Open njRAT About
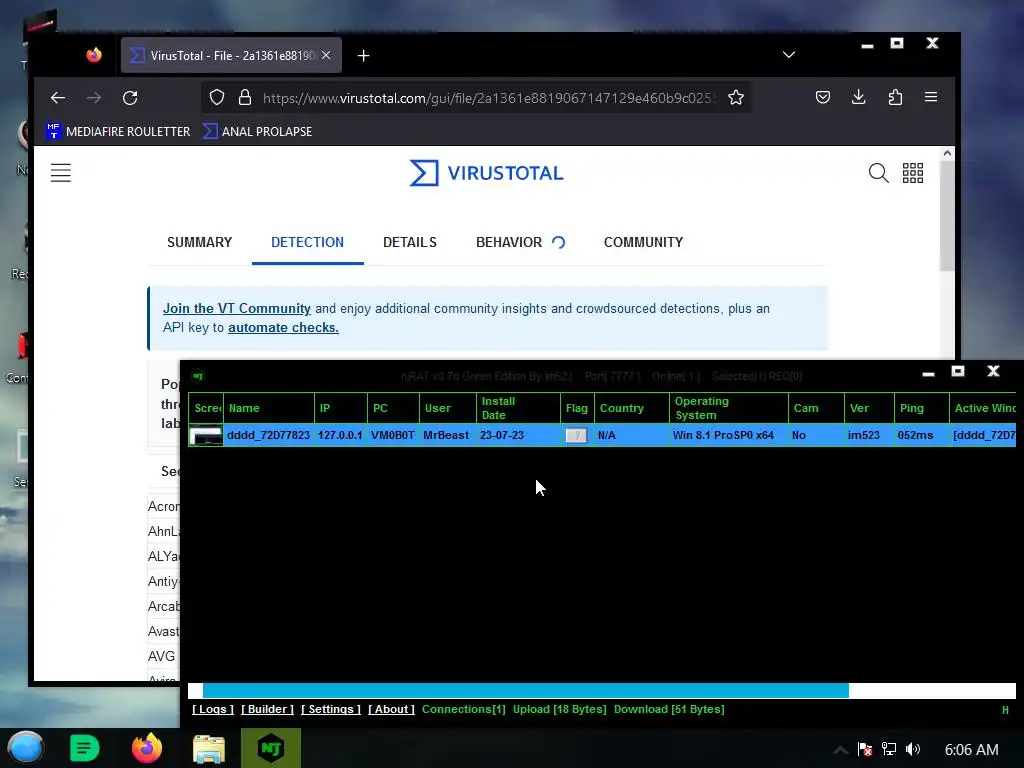This screenshot has width=1024, height=768. point(391,709)
